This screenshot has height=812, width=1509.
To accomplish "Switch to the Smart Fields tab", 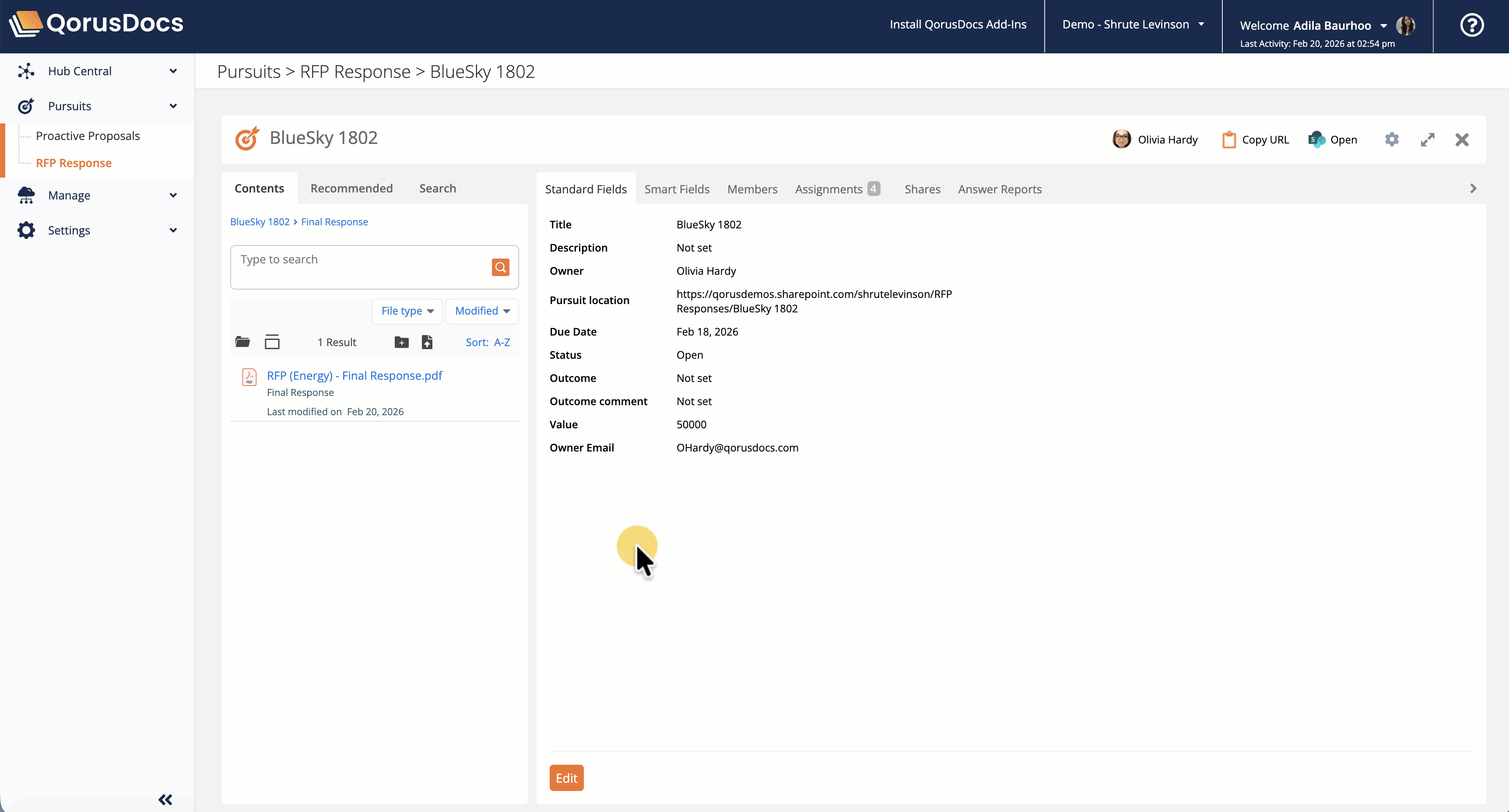I will 677,189.
